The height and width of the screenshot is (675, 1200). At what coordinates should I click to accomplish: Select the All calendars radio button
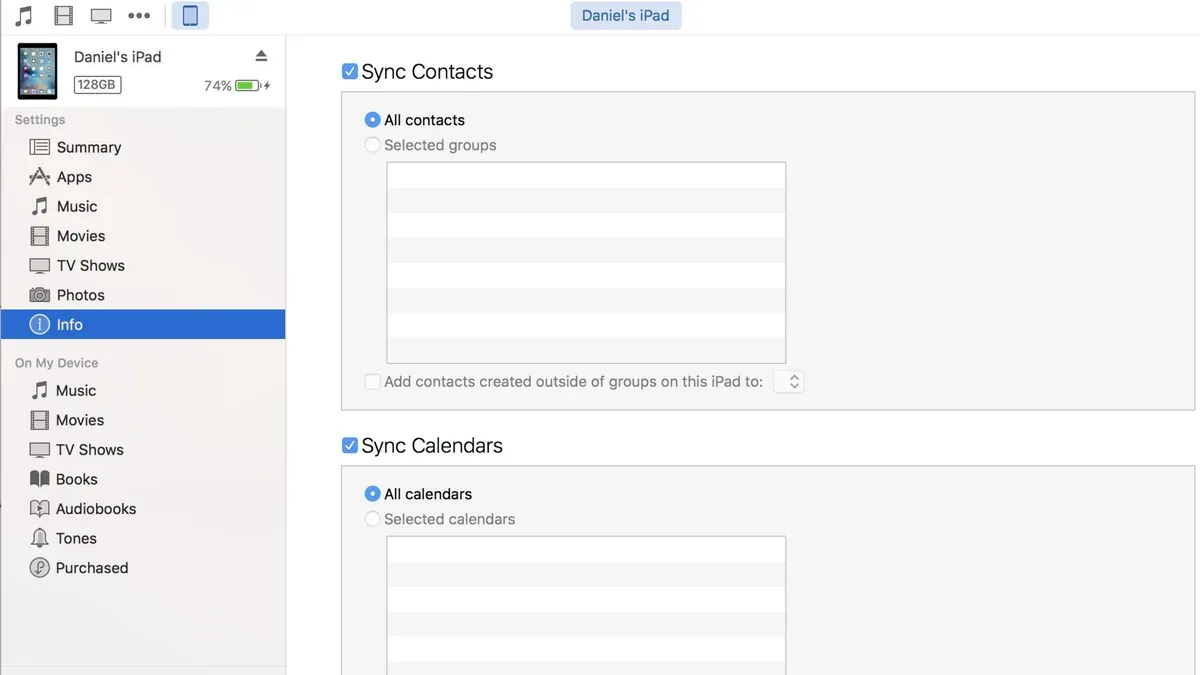372,494
